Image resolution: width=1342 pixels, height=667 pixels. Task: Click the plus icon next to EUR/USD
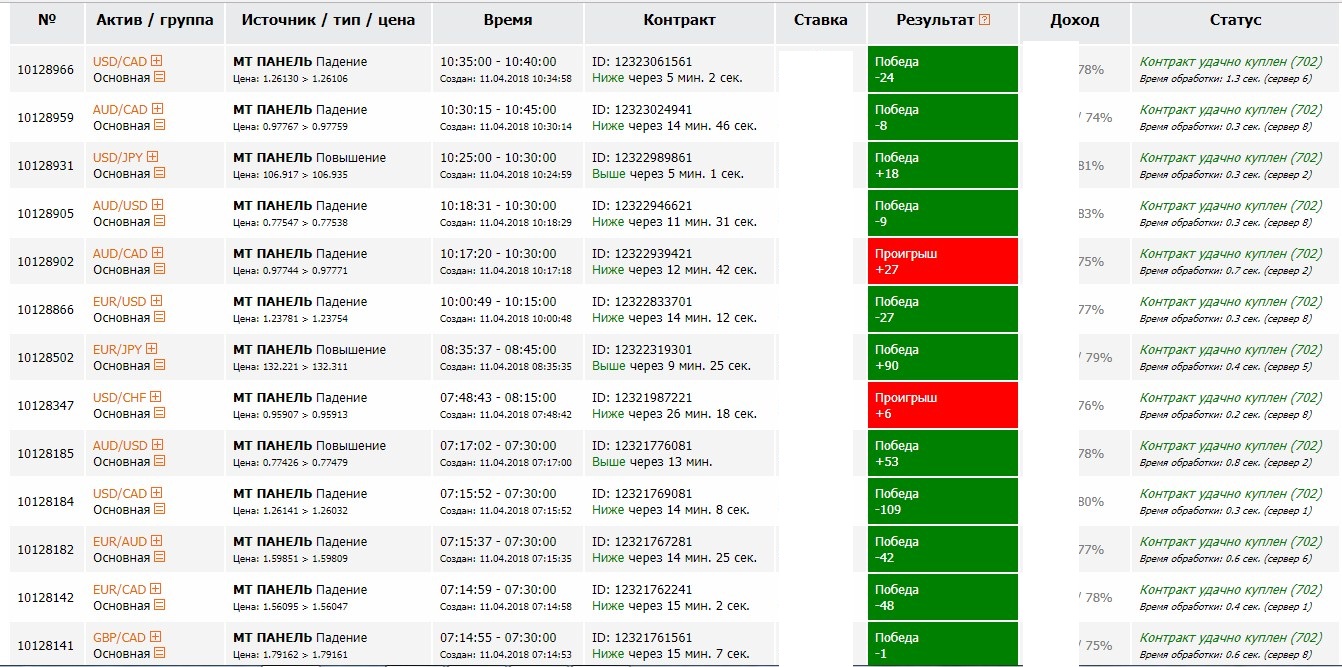(155, 301)
